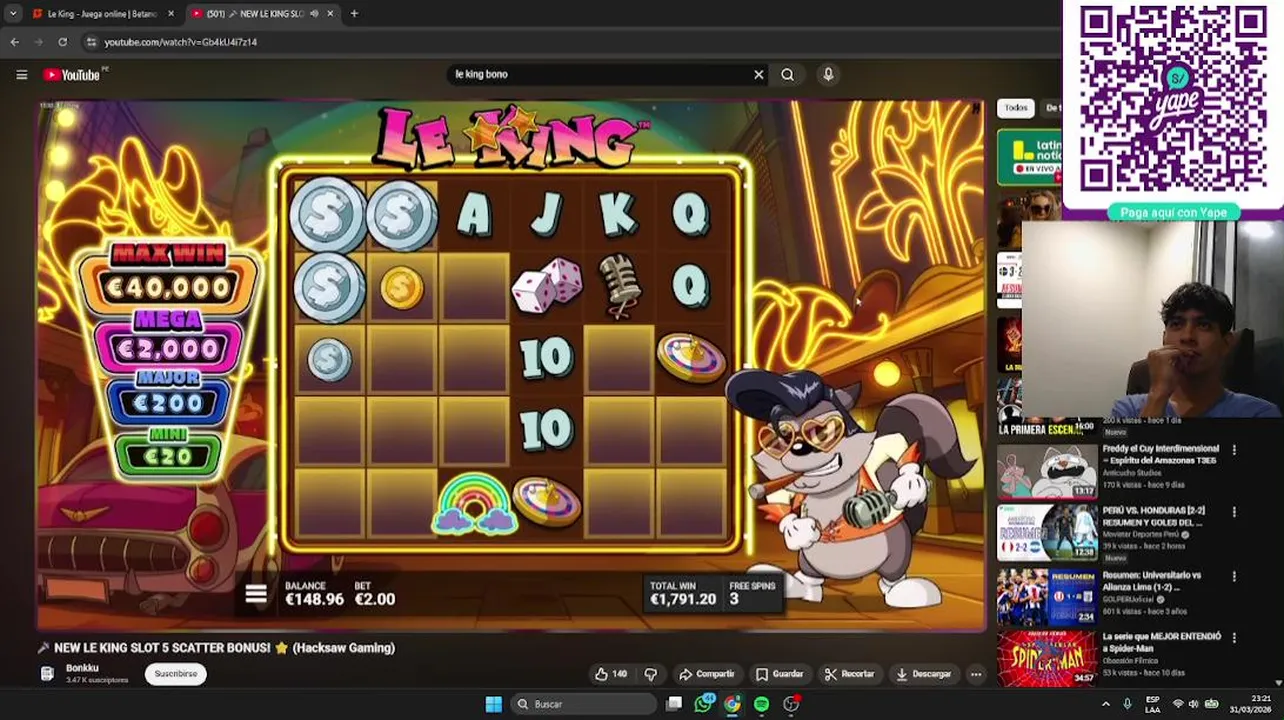Expand the browser tab search dropdown

12,14
